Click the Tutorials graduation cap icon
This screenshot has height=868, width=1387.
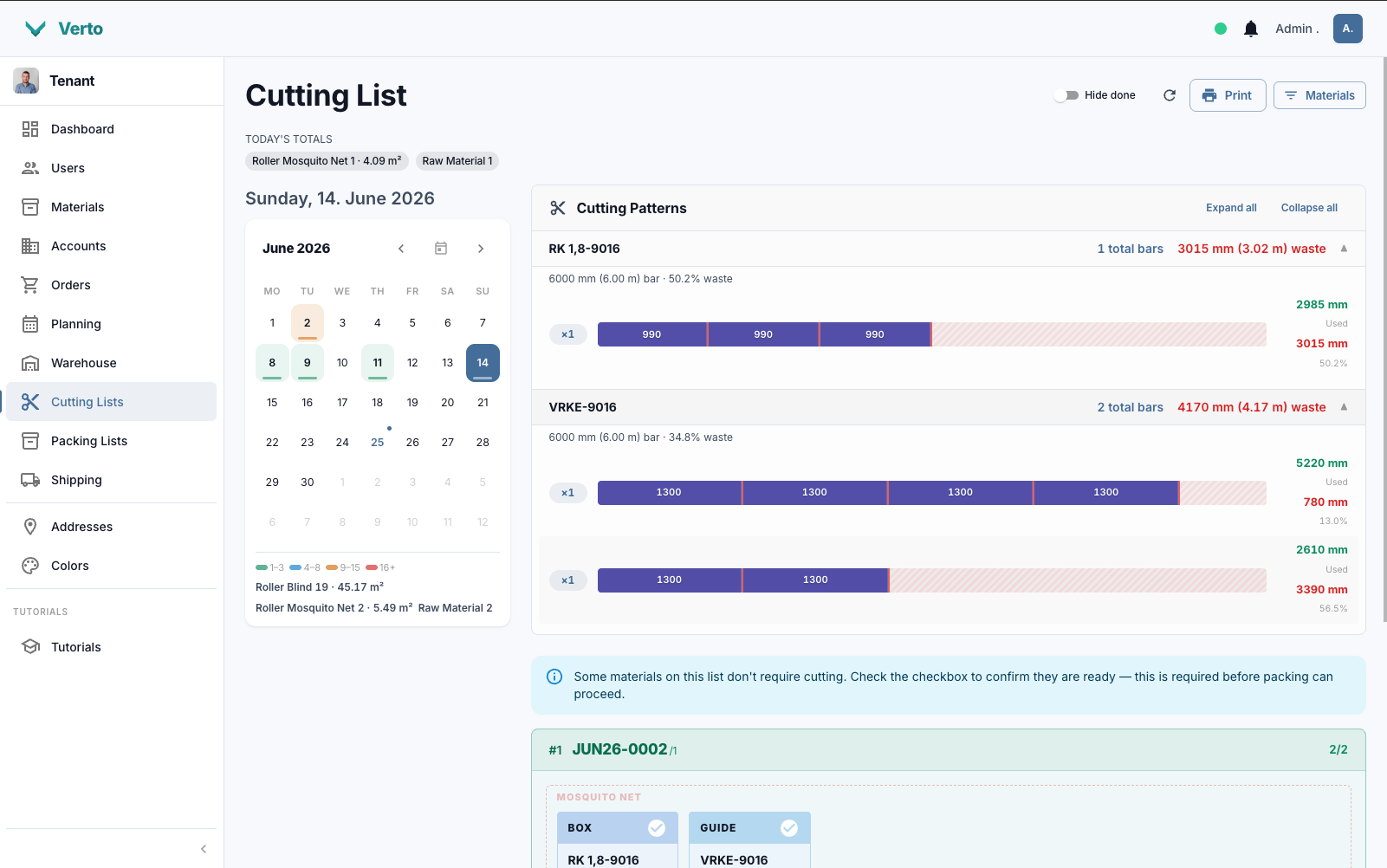(30, 647)
